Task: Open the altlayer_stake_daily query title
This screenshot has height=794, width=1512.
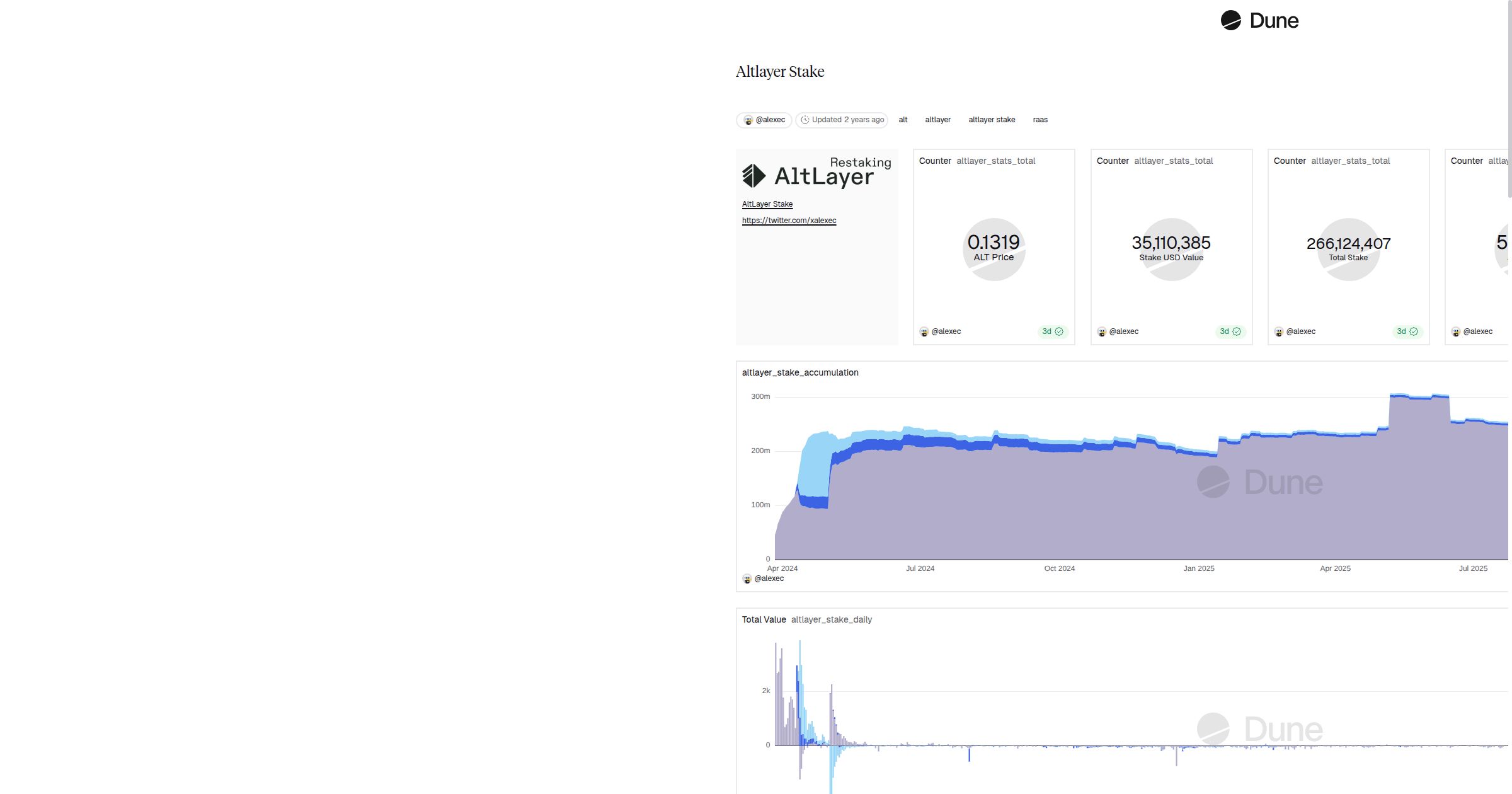Action: point(832,619)
